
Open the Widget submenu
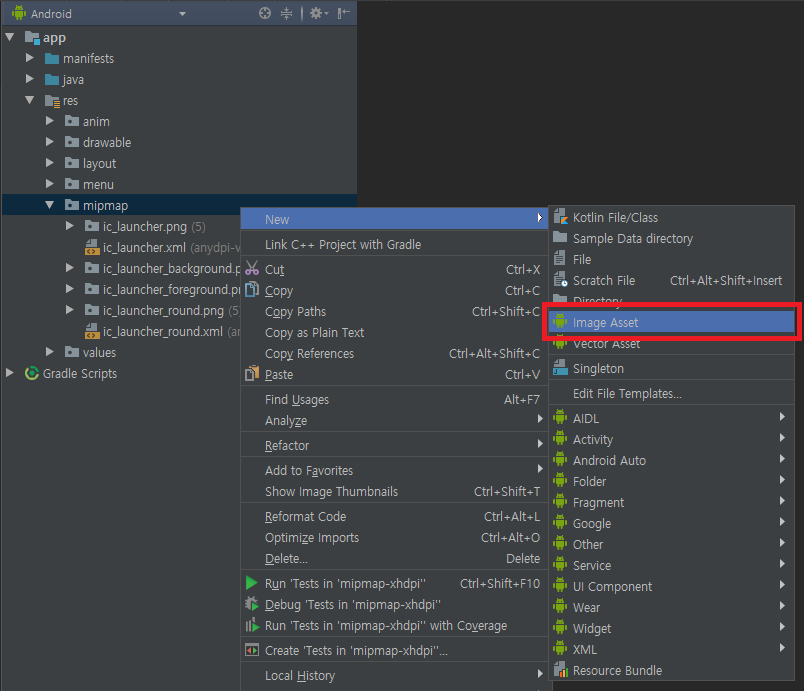pos(671,628)
